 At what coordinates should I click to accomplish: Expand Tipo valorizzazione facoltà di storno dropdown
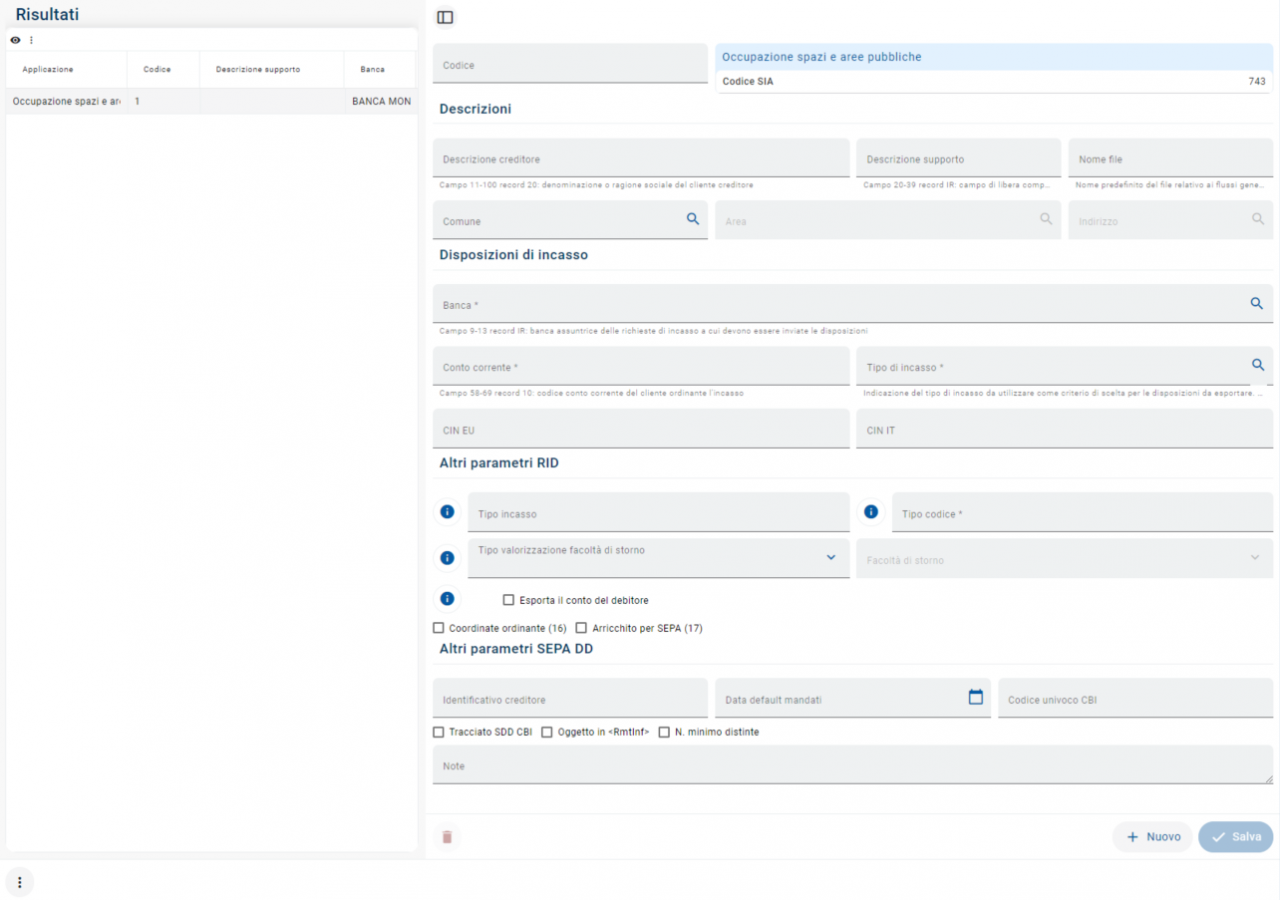pos(830,558)
